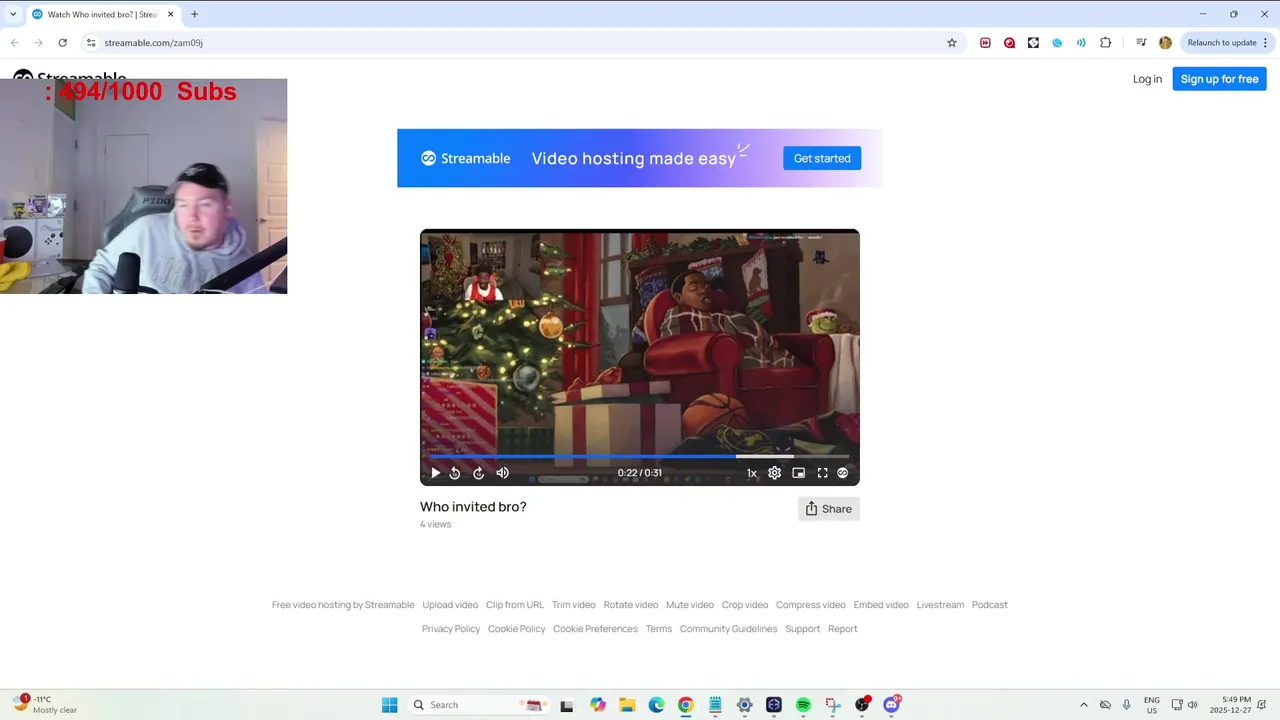1280x720 pixels.
Task: Toggle picture-in-picture mode on the player
Action: coord(798,473)
